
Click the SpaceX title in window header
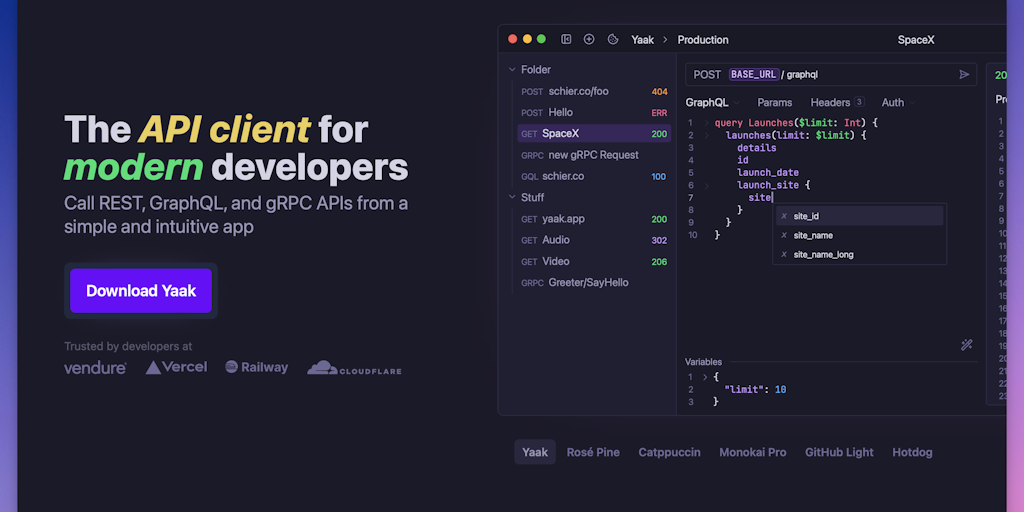pos(916,40)
